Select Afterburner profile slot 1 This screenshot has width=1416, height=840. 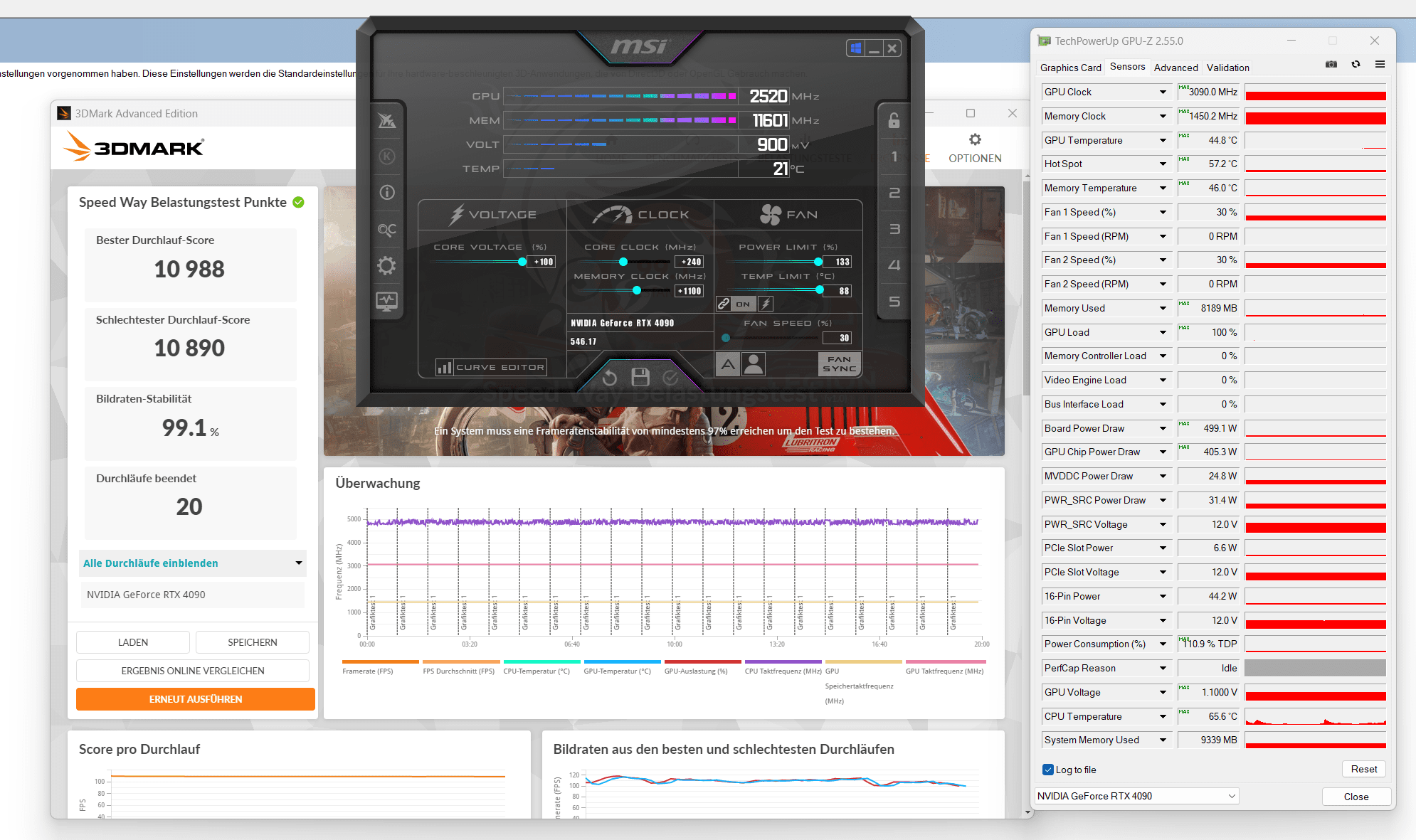[x=894, y=156]
